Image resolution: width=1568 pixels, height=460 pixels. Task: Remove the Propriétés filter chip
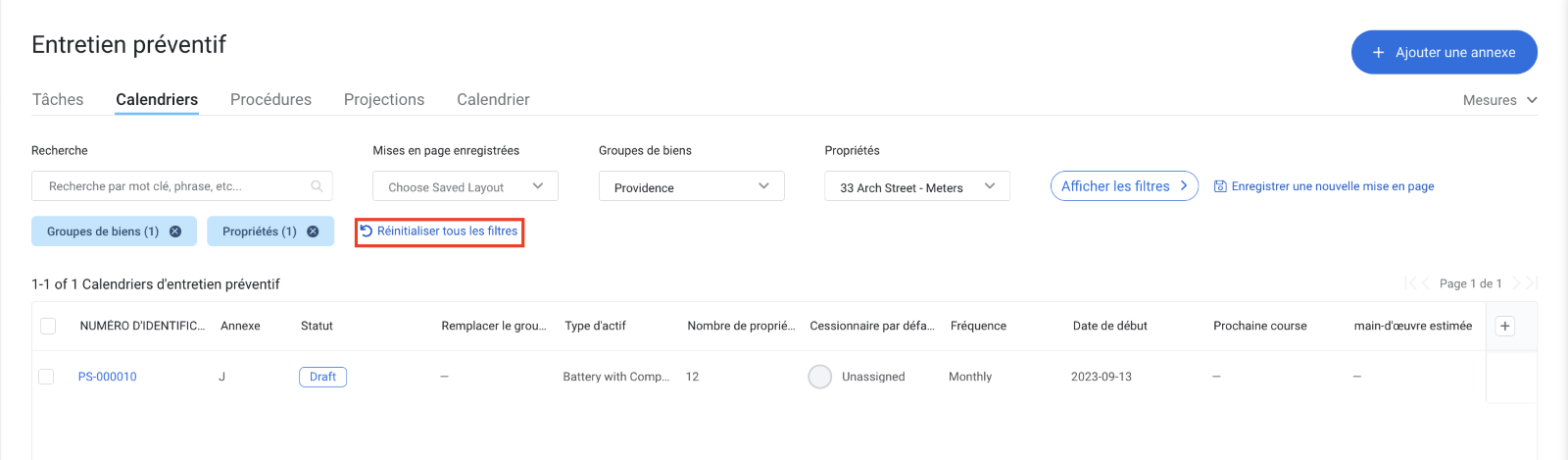coord(313,231)
